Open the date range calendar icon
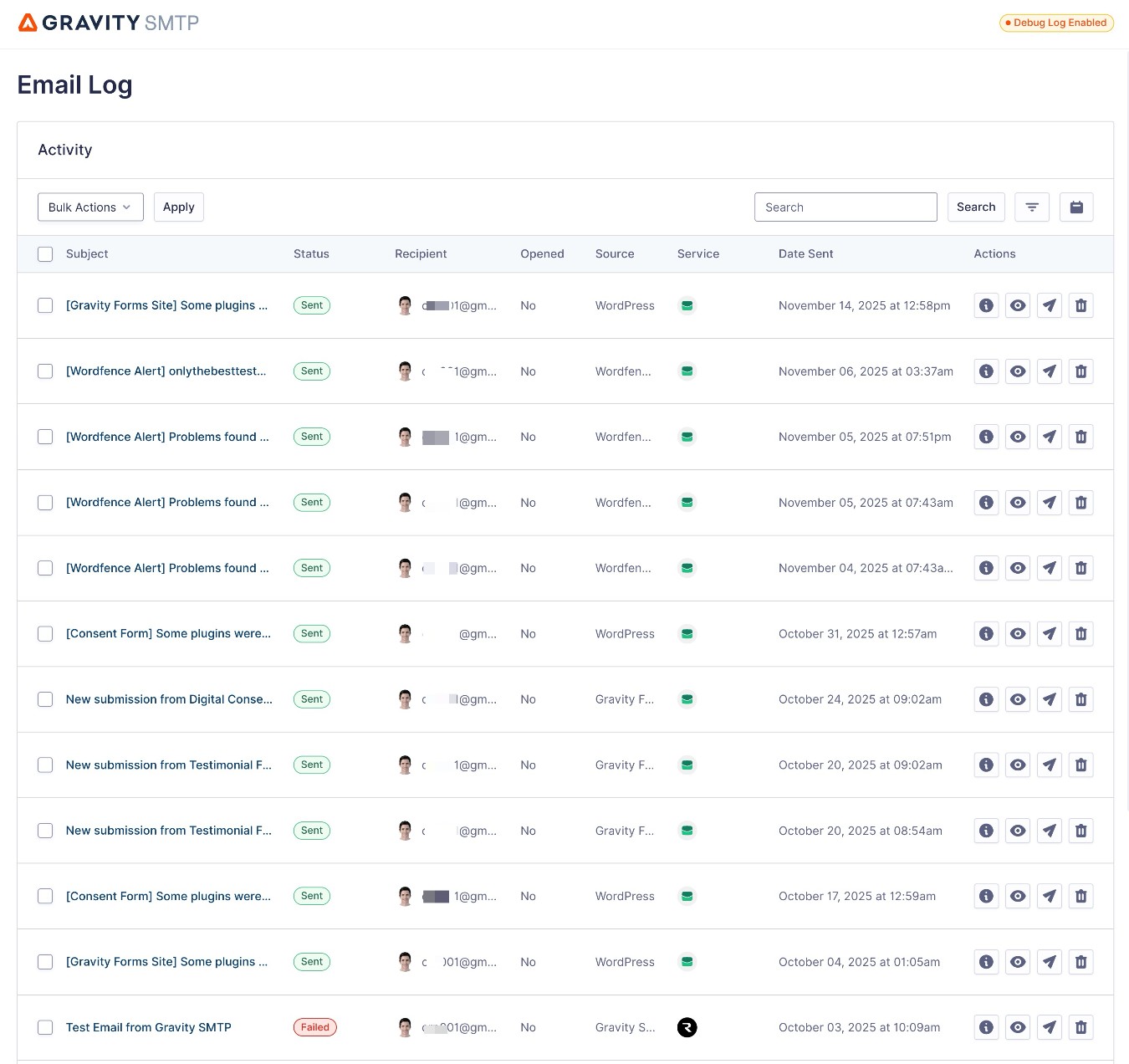This screenshot has height=1064, width=1129. click(1076, 207)
